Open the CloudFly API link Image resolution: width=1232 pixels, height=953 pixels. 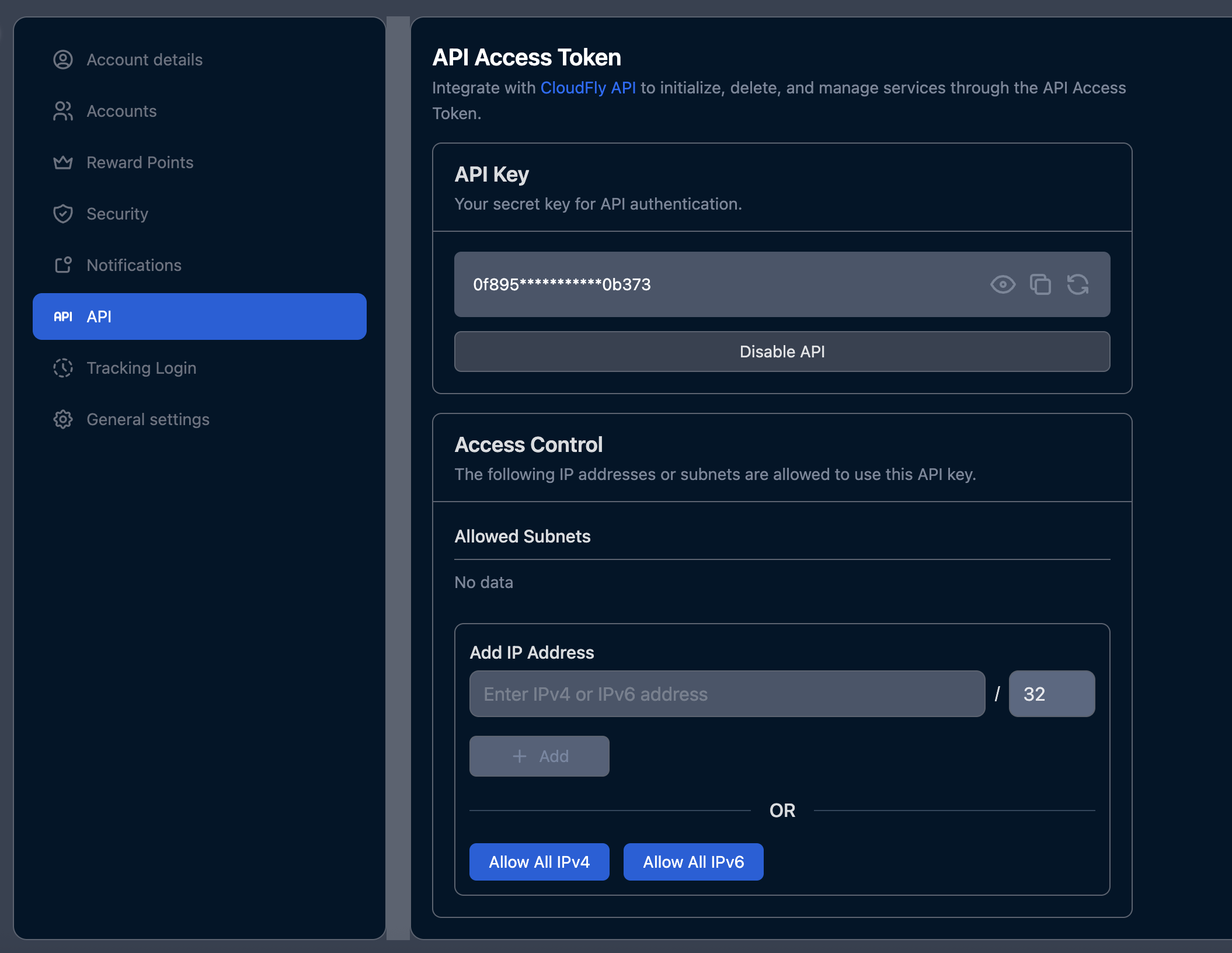[x=587, y=88]
